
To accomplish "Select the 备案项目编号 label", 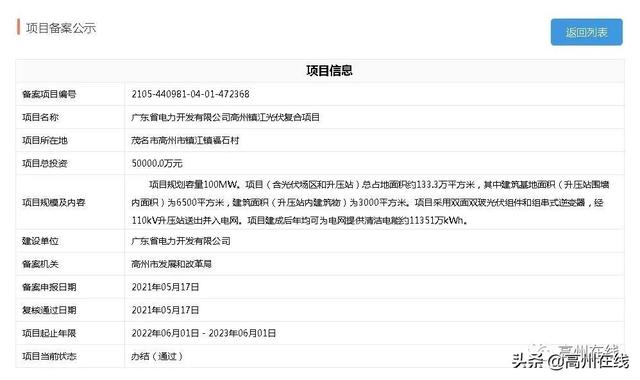I will point(49,94).
